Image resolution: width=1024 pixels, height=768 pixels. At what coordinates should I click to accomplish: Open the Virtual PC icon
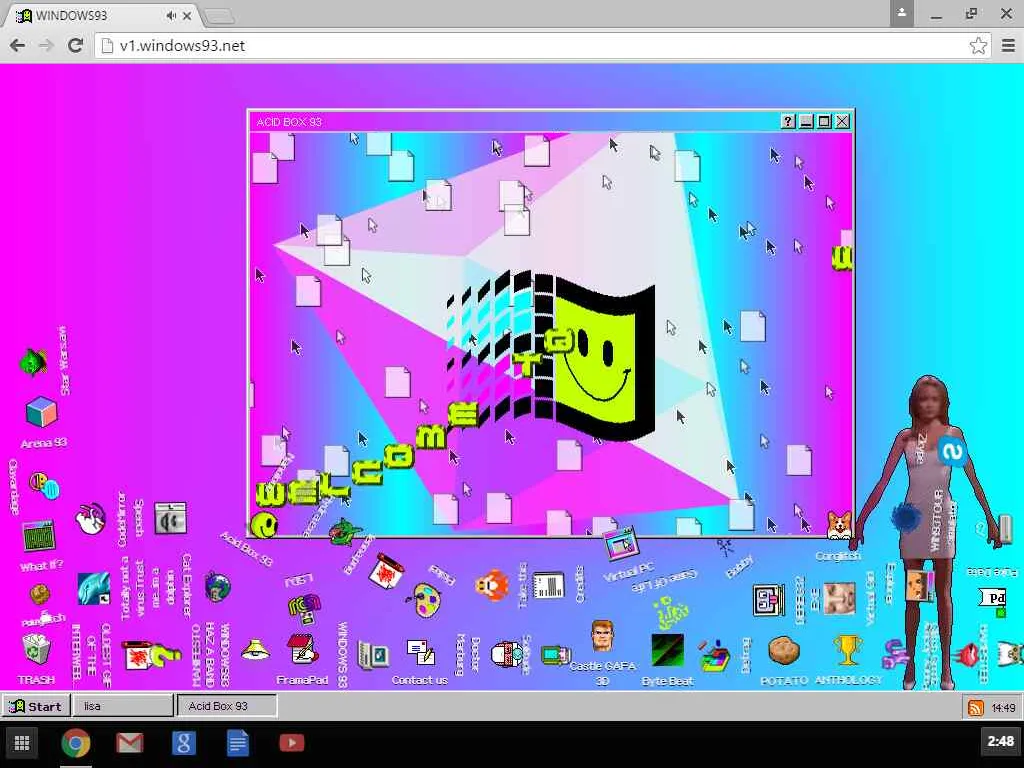point(619,543)
